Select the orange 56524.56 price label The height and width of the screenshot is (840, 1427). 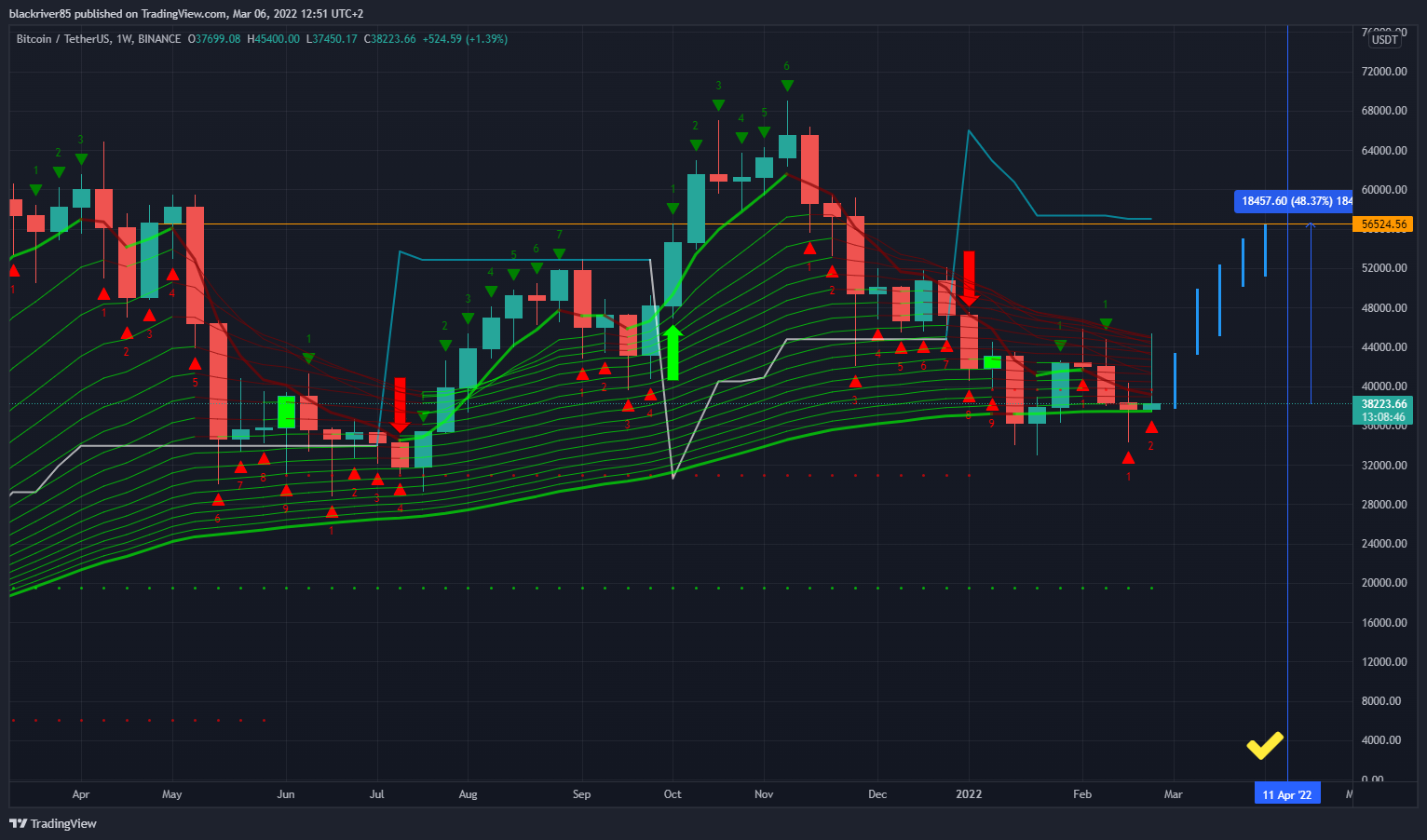click(1383, 224)
